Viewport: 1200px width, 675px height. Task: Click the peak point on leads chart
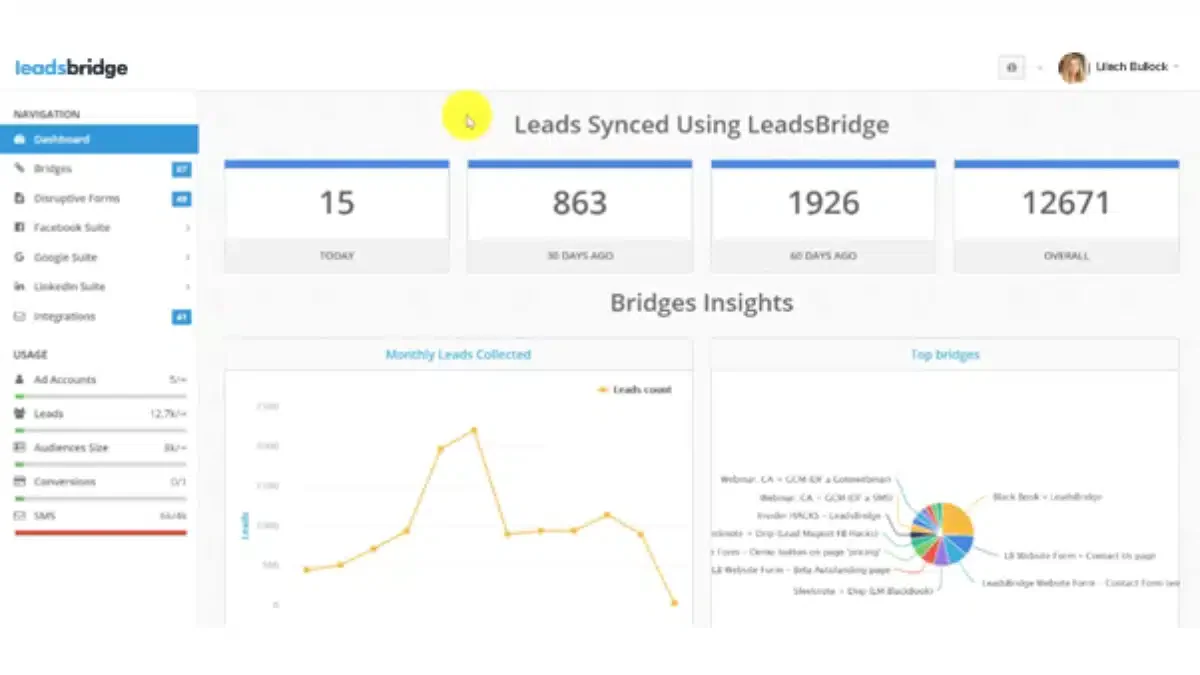[x=474, y=430]
